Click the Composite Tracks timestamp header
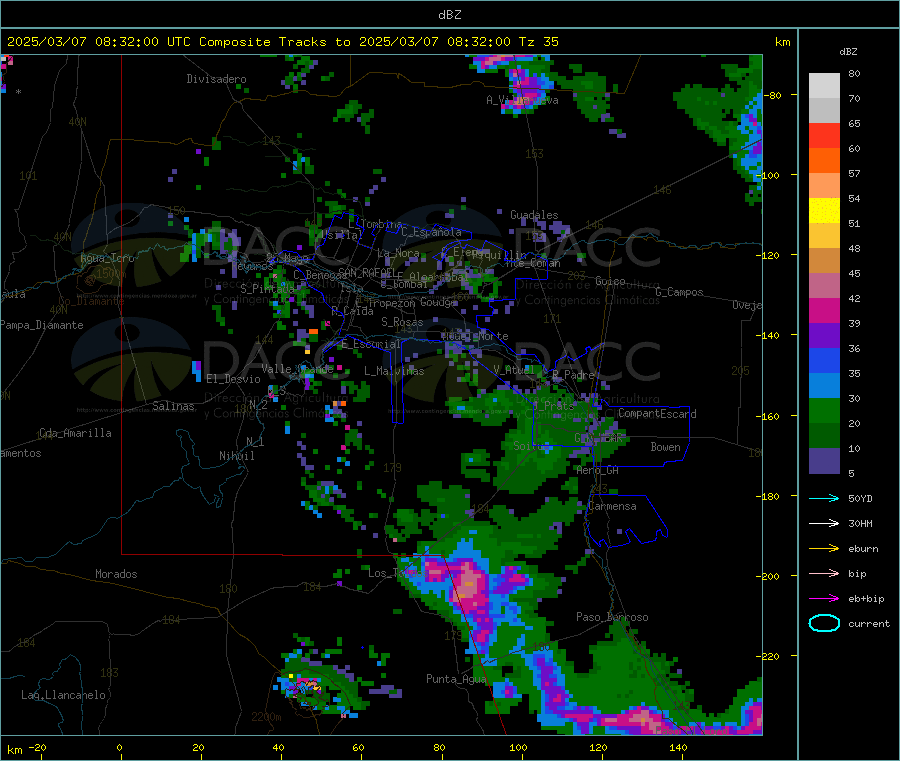Screen dimensions: 900x761 tap(282, 42)
